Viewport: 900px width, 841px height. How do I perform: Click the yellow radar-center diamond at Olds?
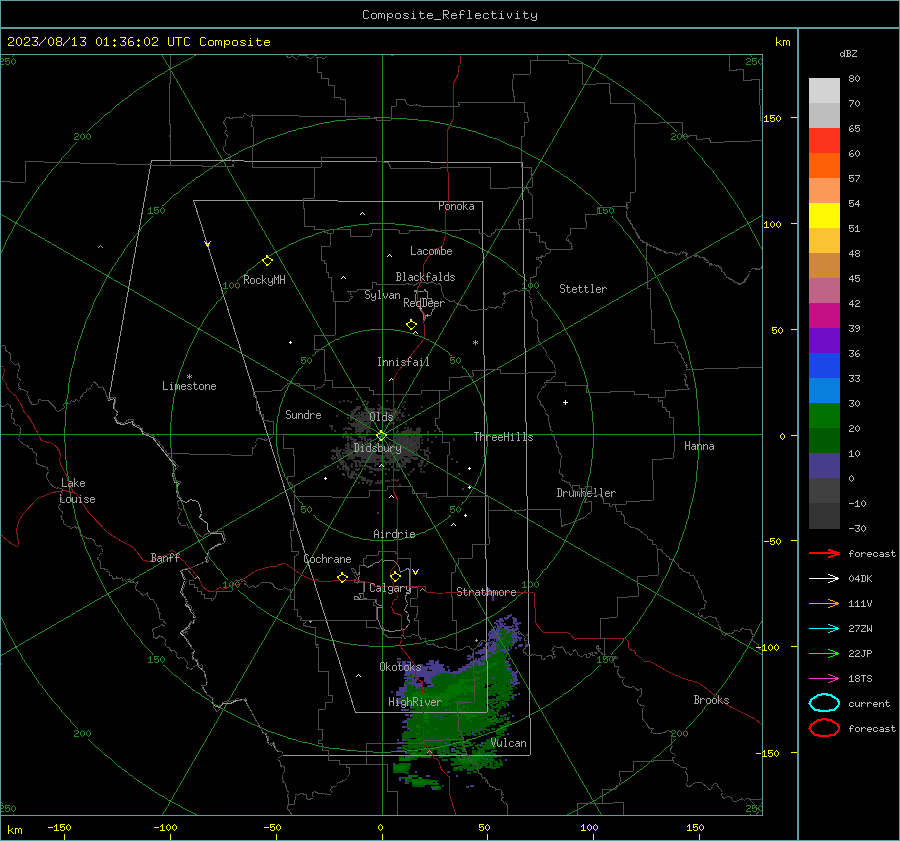(381, 436)
